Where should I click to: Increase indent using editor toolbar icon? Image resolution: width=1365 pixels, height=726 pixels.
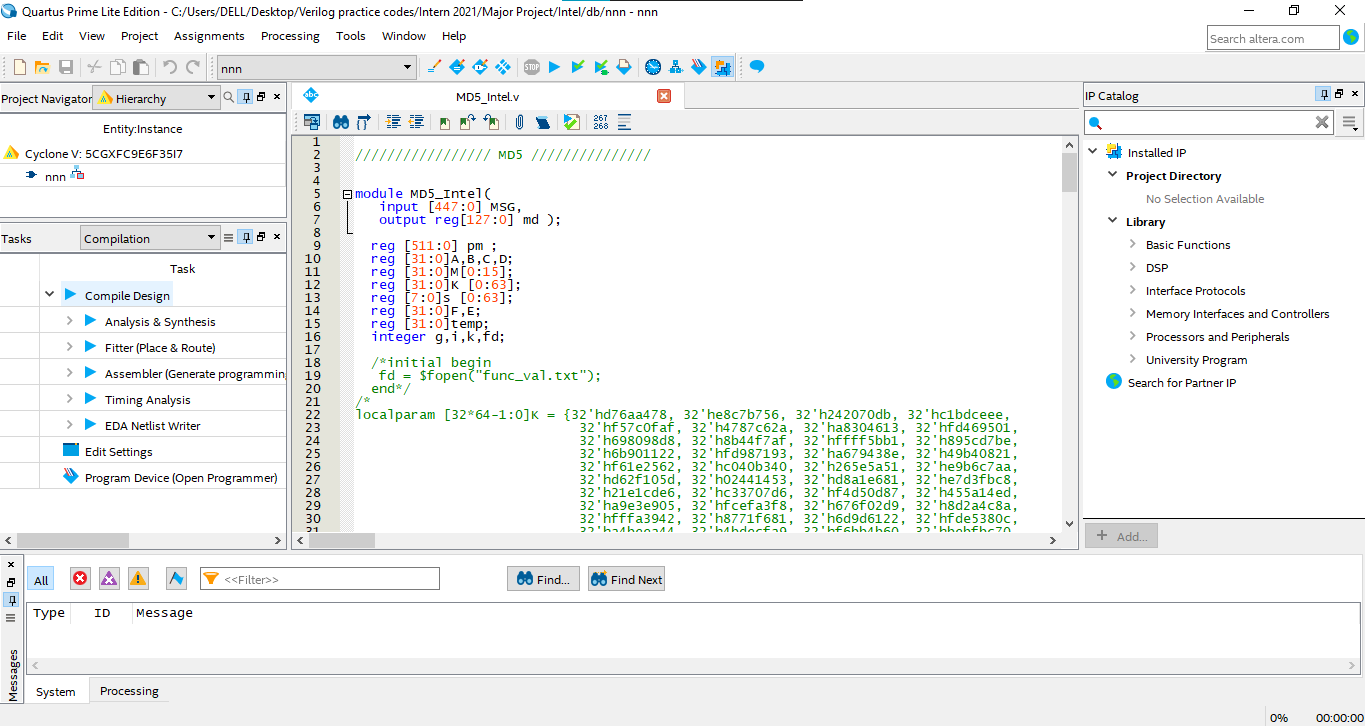[x=393, y=122]
